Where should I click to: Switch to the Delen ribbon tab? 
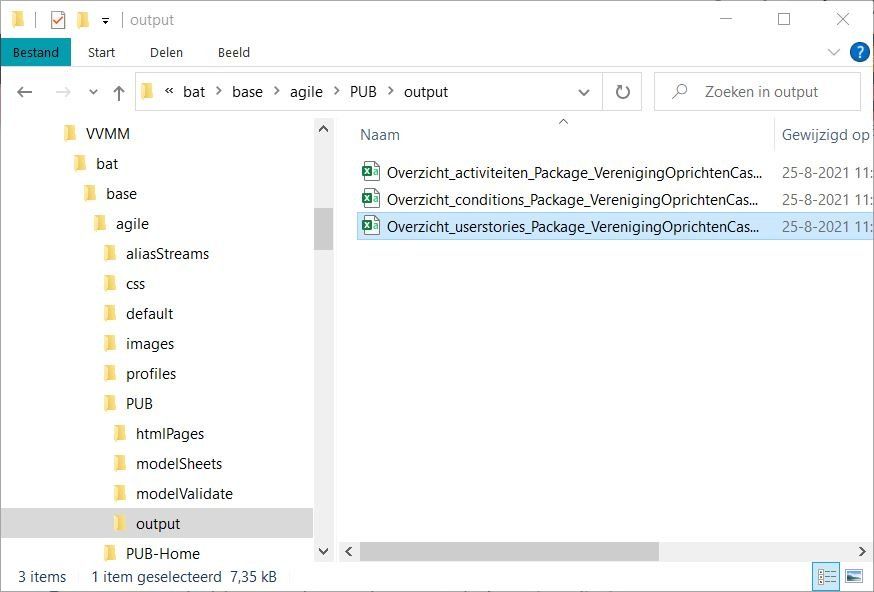(166, 52)
